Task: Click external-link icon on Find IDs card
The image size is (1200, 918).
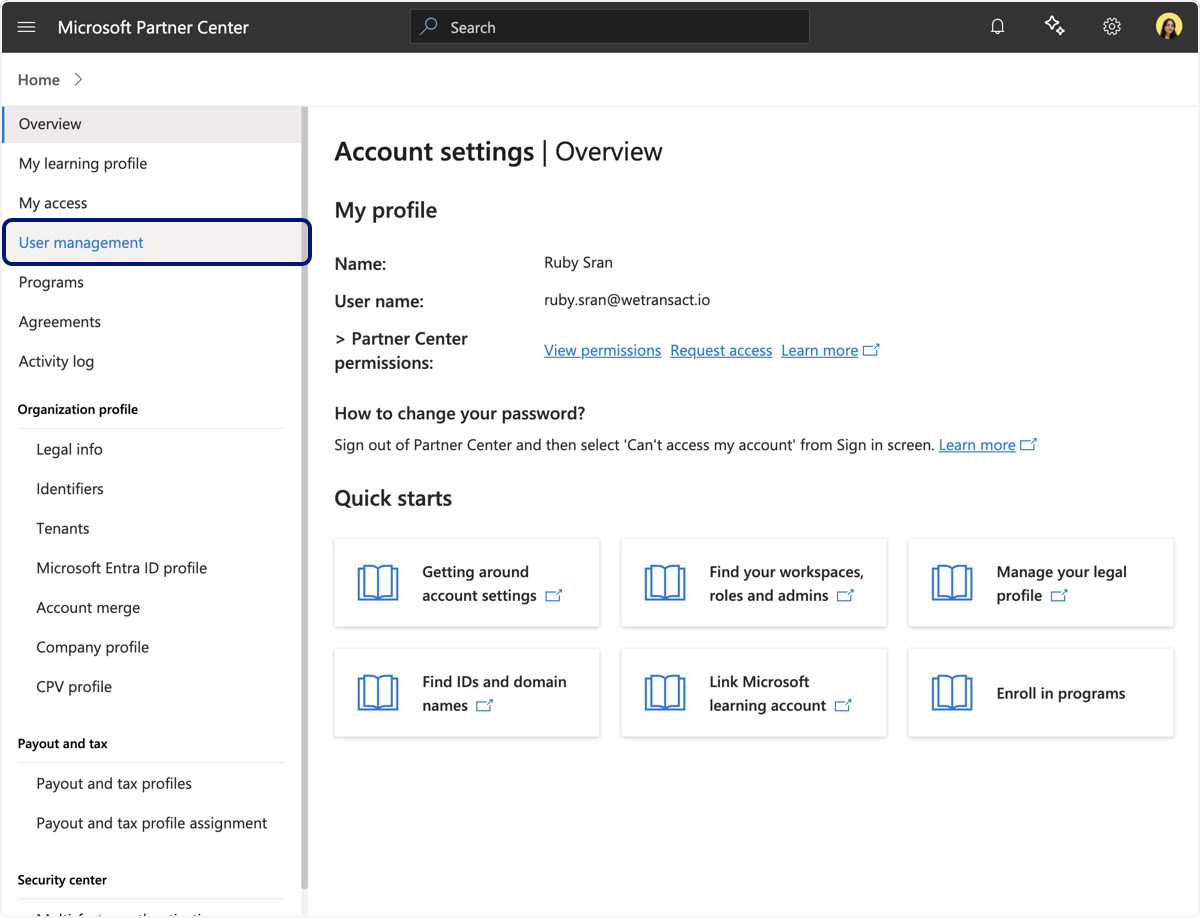Action: point(485,706)
